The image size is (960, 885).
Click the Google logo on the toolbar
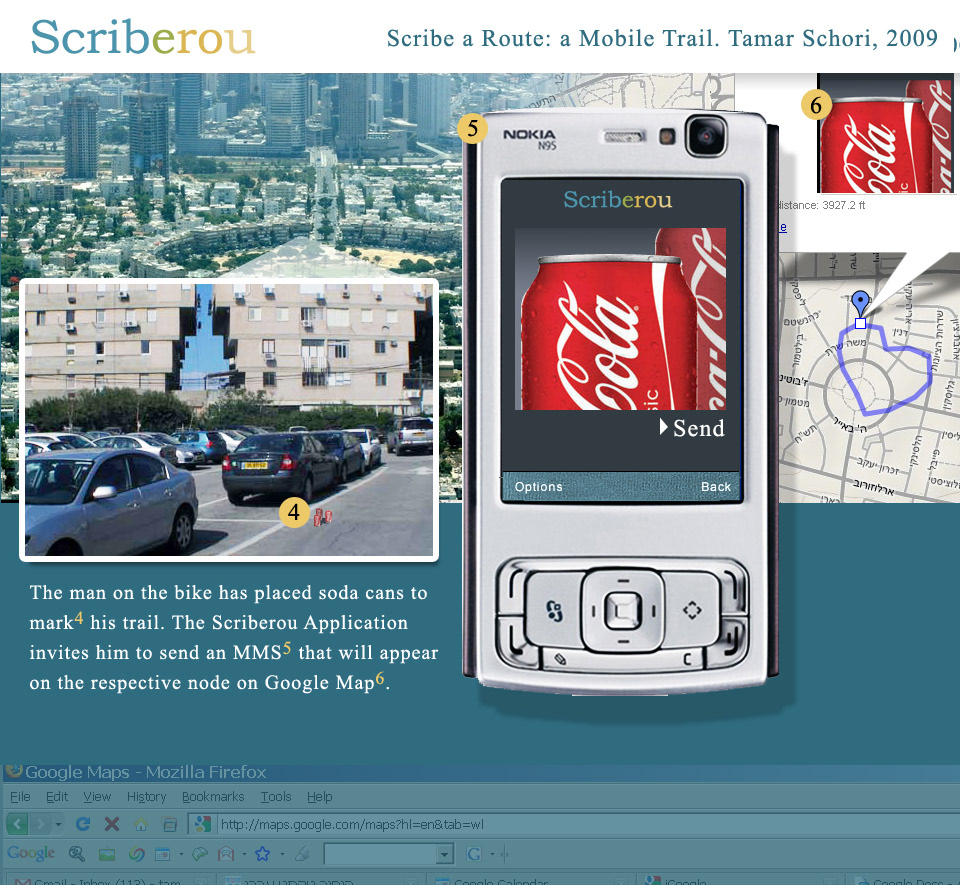[31, 853]
